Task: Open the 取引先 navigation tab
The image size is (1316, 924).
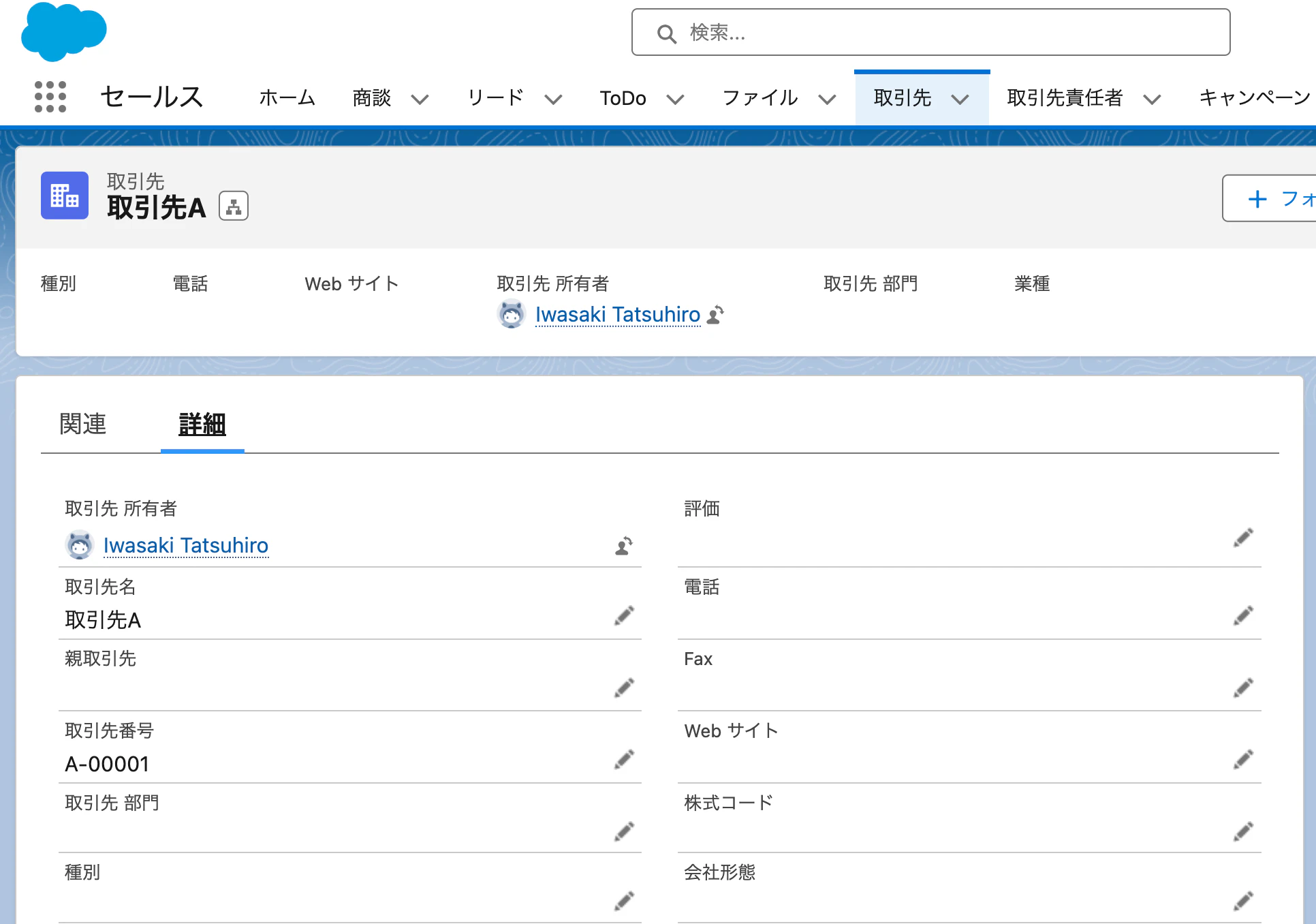Action: pyautogui.click(x=903, y=98)
